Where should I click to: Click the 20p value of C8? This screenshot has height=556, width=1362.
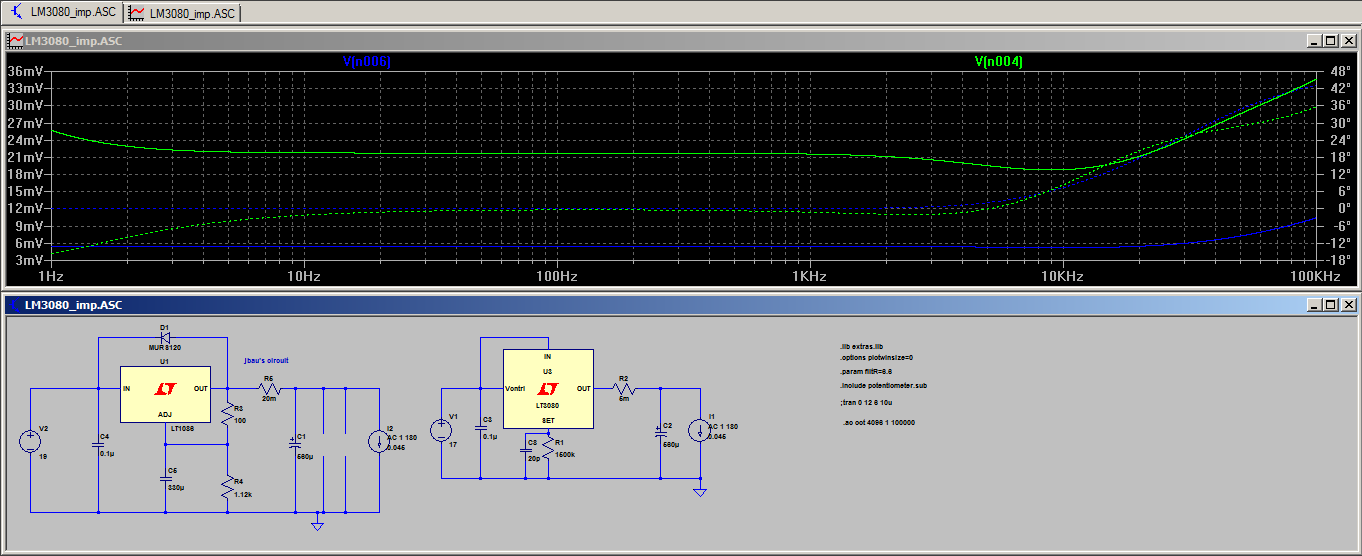(x=533, y=459)
